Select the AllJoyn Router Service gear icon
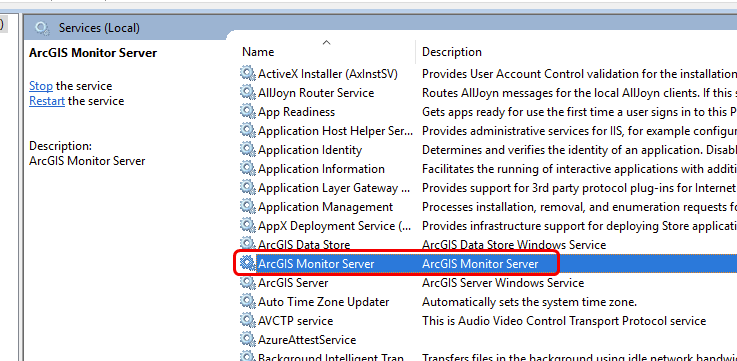Viewport: 737px width, 361px height. coord(247,92)
